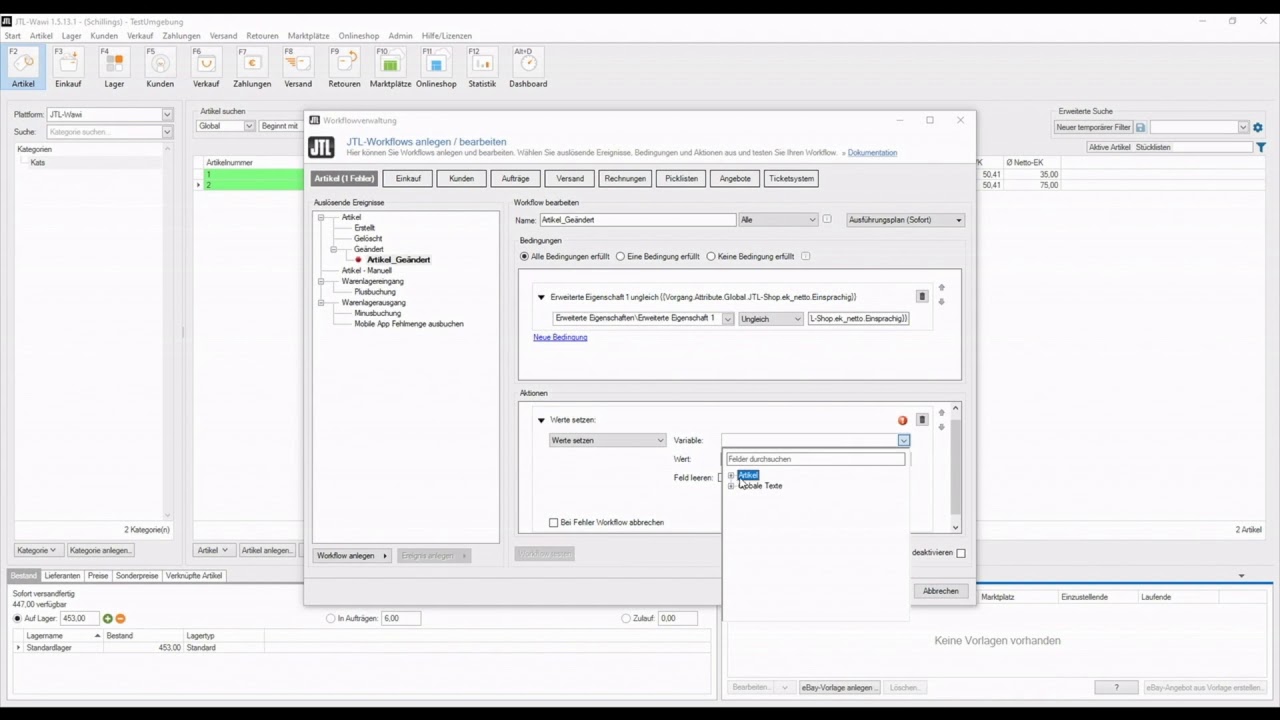This screenshot has height=720, width=1280.
Task: Open the Einkauf workflow tab
Action: (408, 179)
